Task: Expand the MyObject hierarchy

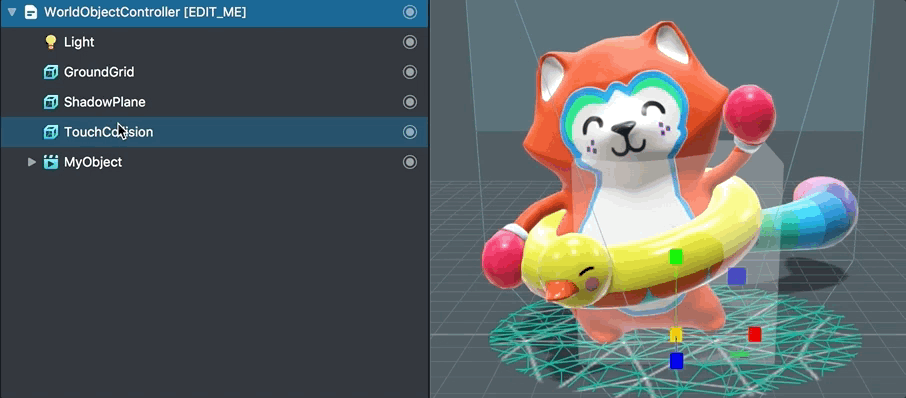Action: (x=32, y=162)
